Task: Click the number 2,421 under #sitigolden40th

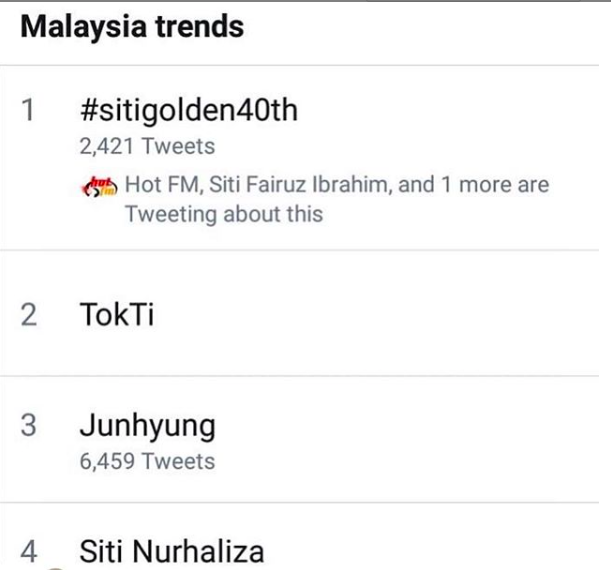Action: [107, 147]
